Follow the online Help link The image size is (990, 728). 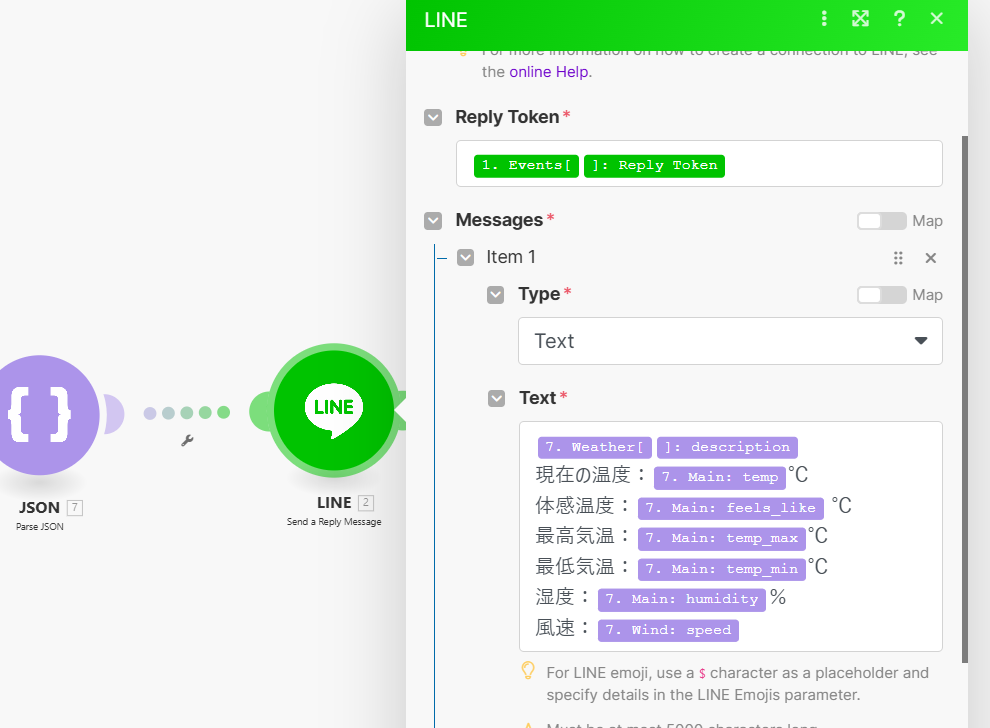pos(549,72)
